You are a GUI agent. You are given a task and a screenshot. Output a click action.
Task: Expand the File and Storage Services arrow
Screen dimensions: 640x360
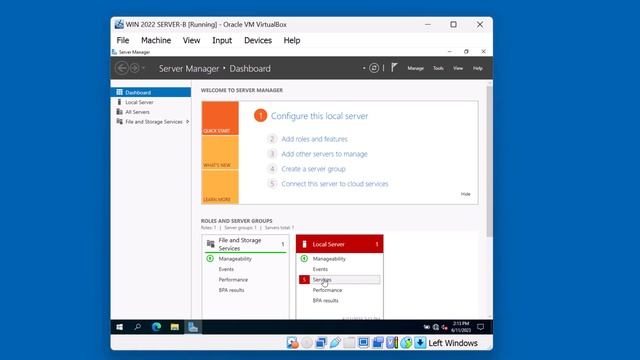187,122
